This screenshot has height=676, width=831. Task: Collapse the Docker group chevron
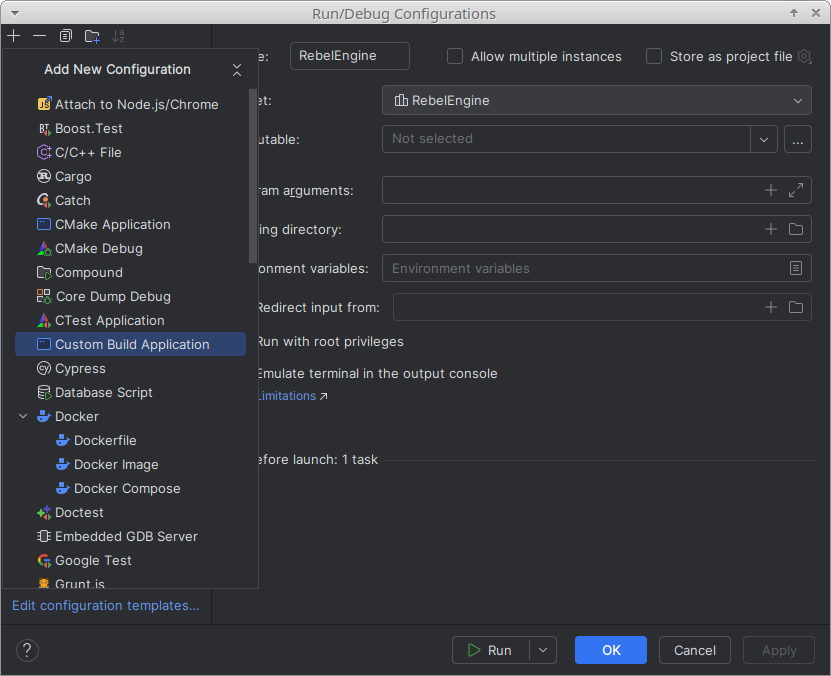click(x=23, y=416)
